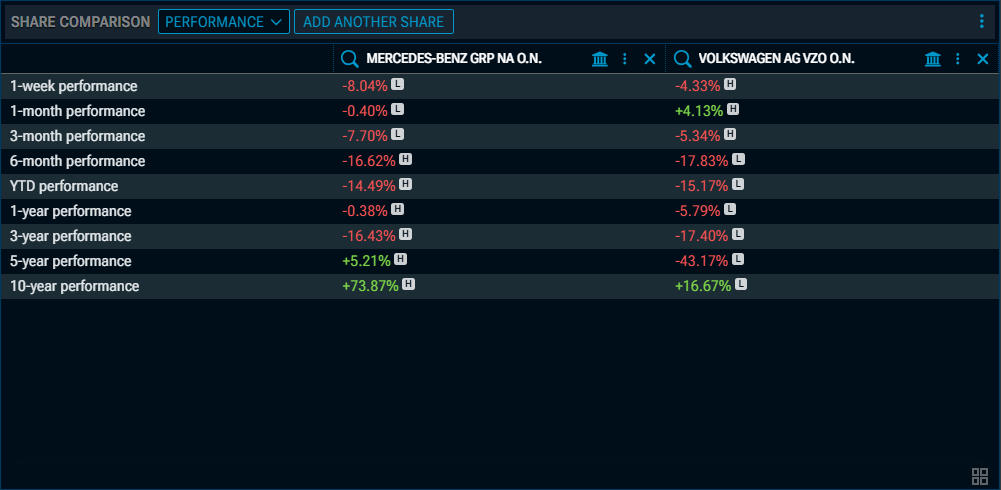This screenshot has width=1001, height=490.
Task: Click the -16.43% value
Action: (x=369, y=236)
